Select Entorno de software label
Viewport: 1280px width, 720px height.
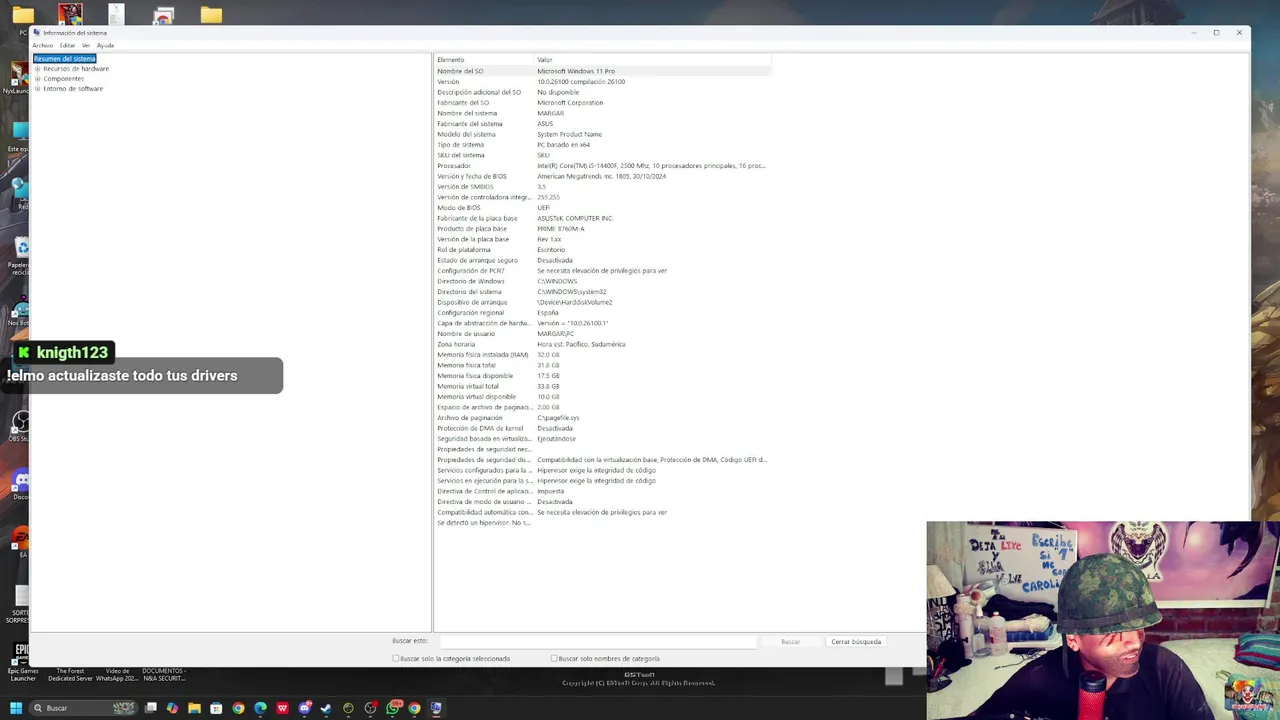click(73, 89)
